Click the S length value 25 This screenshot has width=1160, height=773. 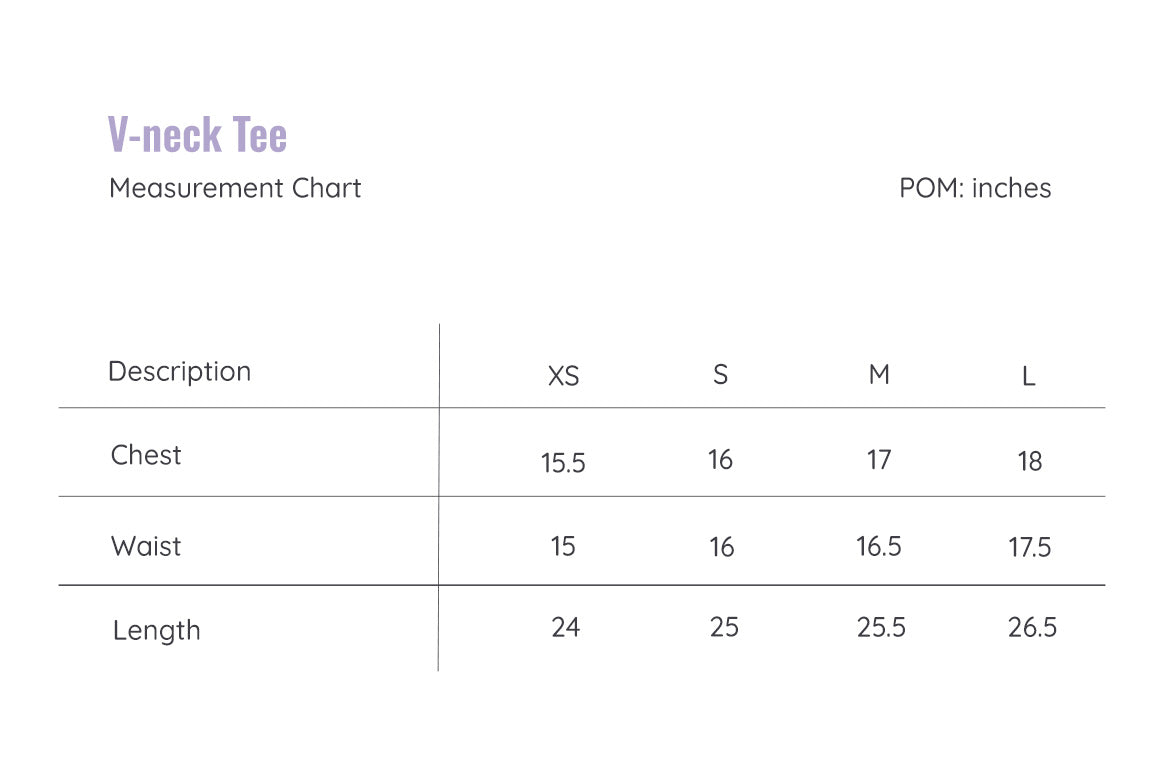[x=724, y=627]
